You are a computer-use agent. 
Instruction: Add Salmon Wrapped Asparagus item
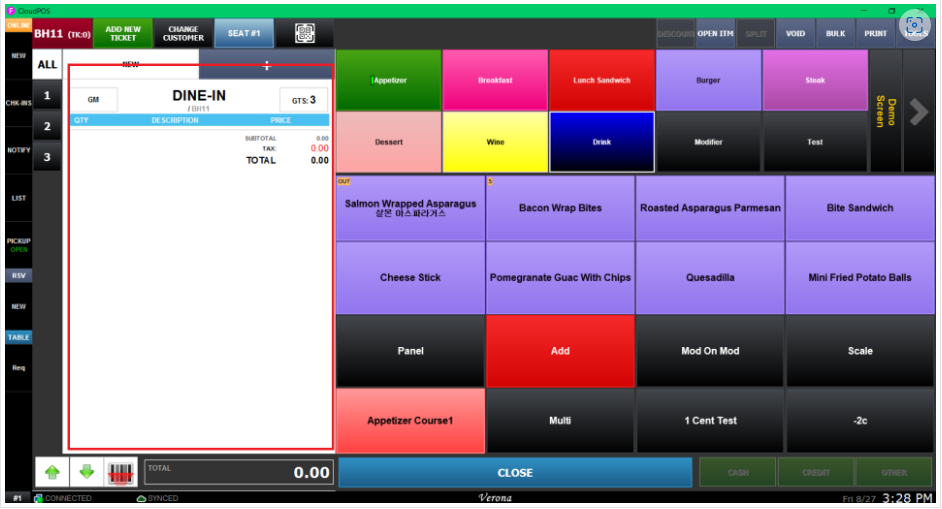[410, 208]
